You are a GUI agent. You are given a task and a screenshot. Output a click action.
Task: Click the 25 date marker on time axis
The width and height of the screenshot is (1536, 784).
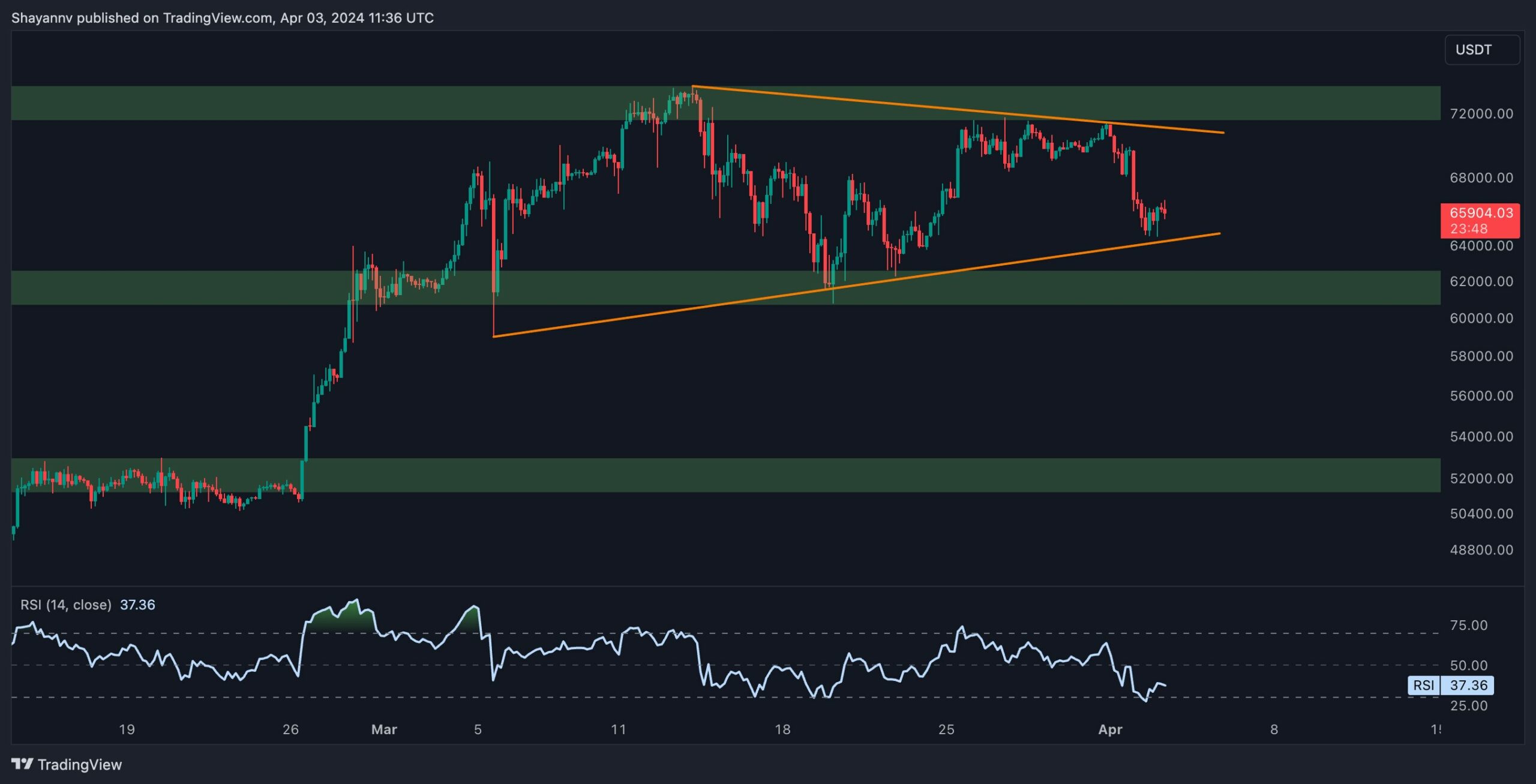coord(946,729)
